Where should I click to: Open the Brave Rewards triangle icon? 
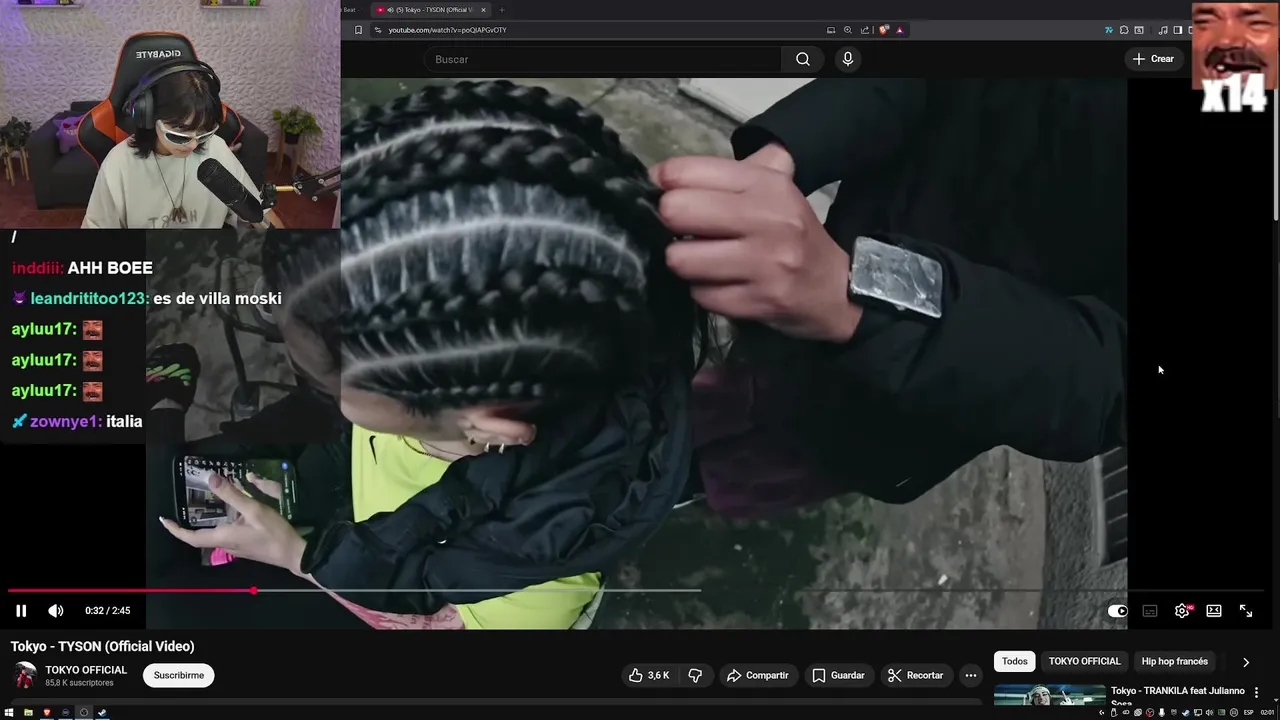click(x=900, y=30)
